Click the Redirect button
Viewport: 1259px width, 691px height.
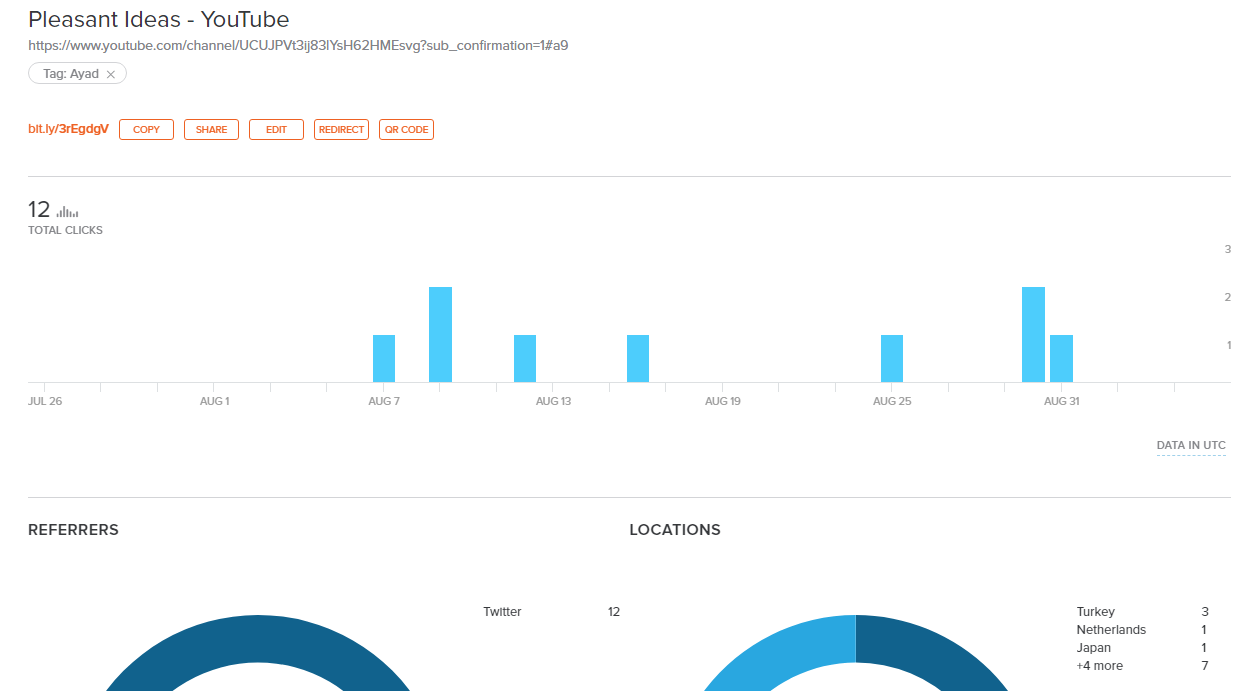(341, 130)
